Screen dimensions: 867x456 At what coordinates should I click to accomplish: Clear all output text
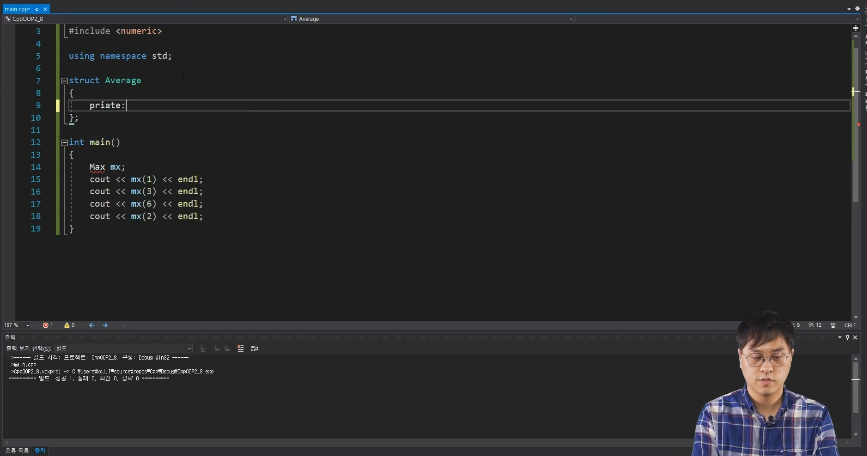click(241, 348)
